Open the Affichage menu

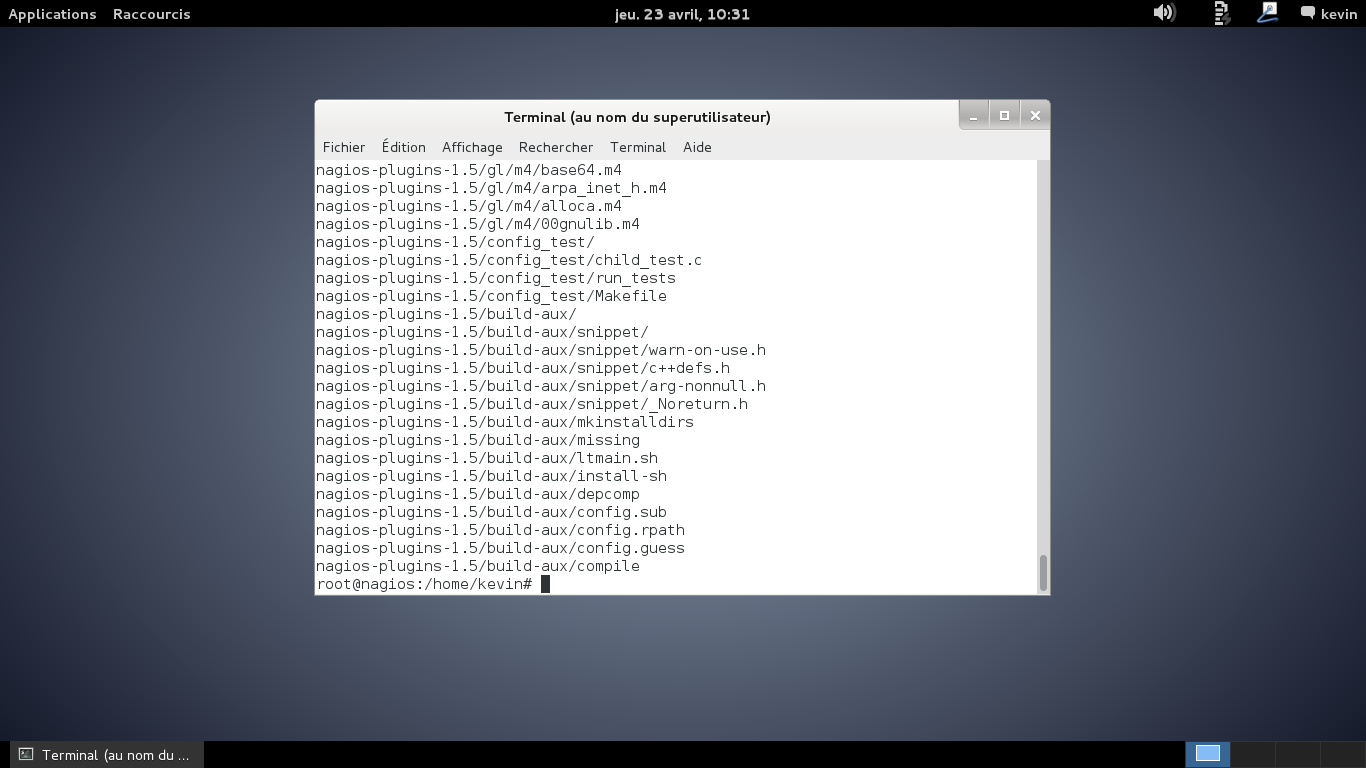[472, 147]
